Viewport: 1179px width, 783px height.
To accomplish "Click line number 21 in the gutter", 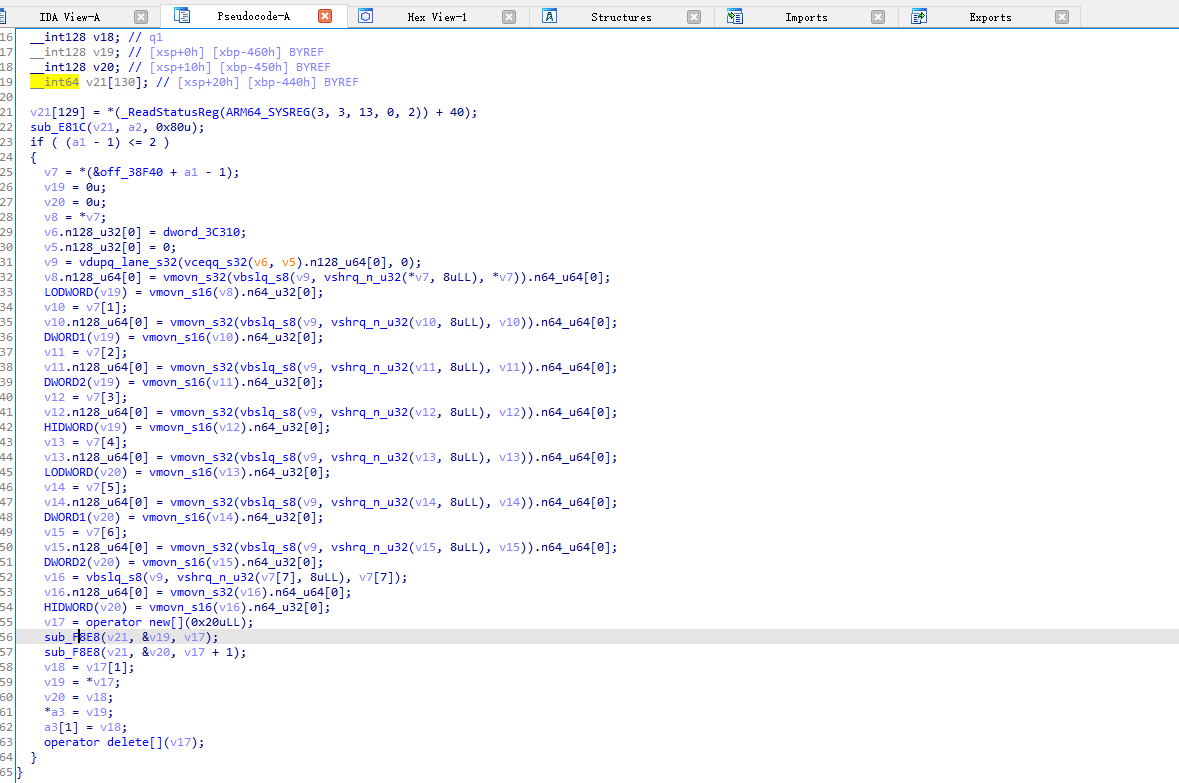I will pyautogui.click(x=7, y=112).
